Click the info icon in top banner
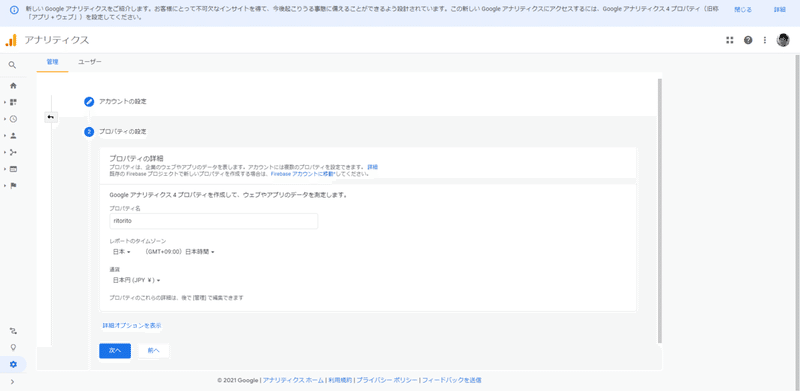The height and width of the screenshot is (391, 800). point(14,10)
